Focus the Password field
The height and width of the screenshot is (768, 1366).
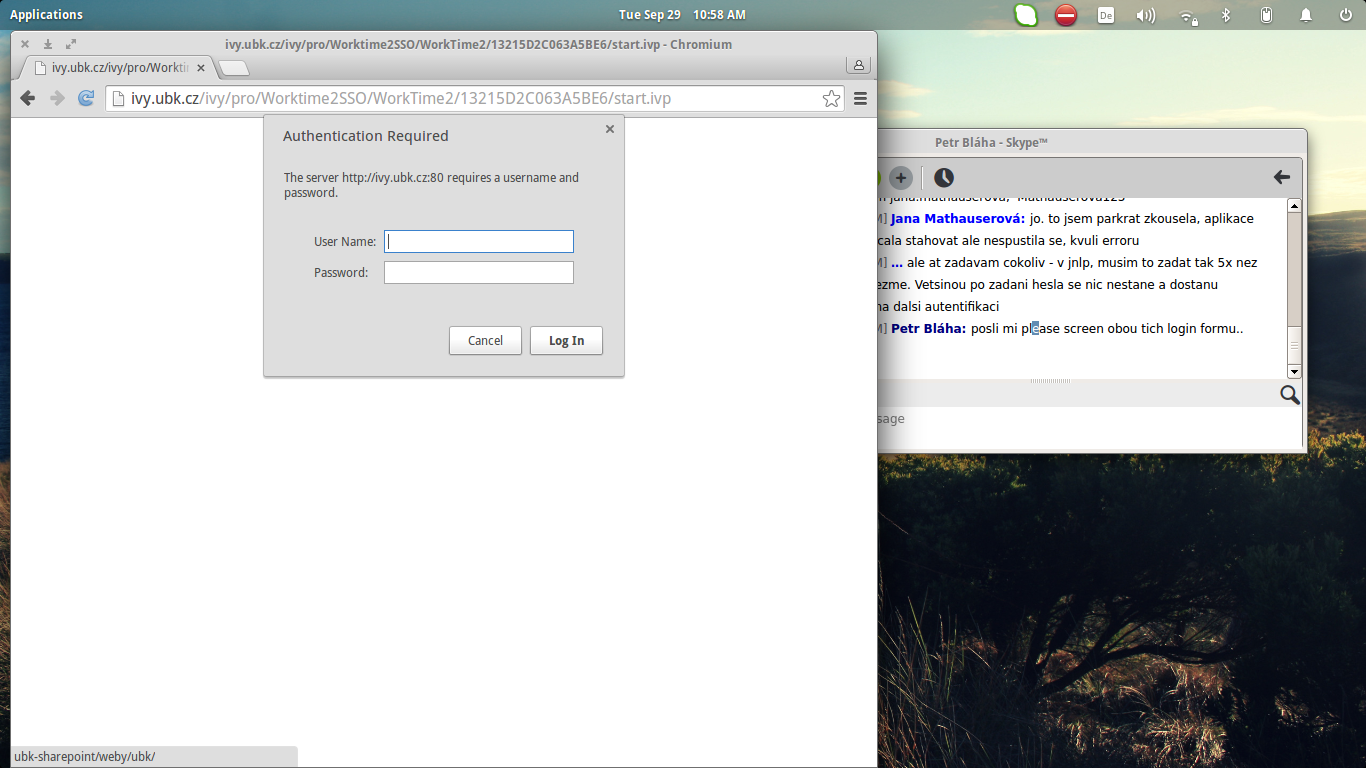click(479, 272)
